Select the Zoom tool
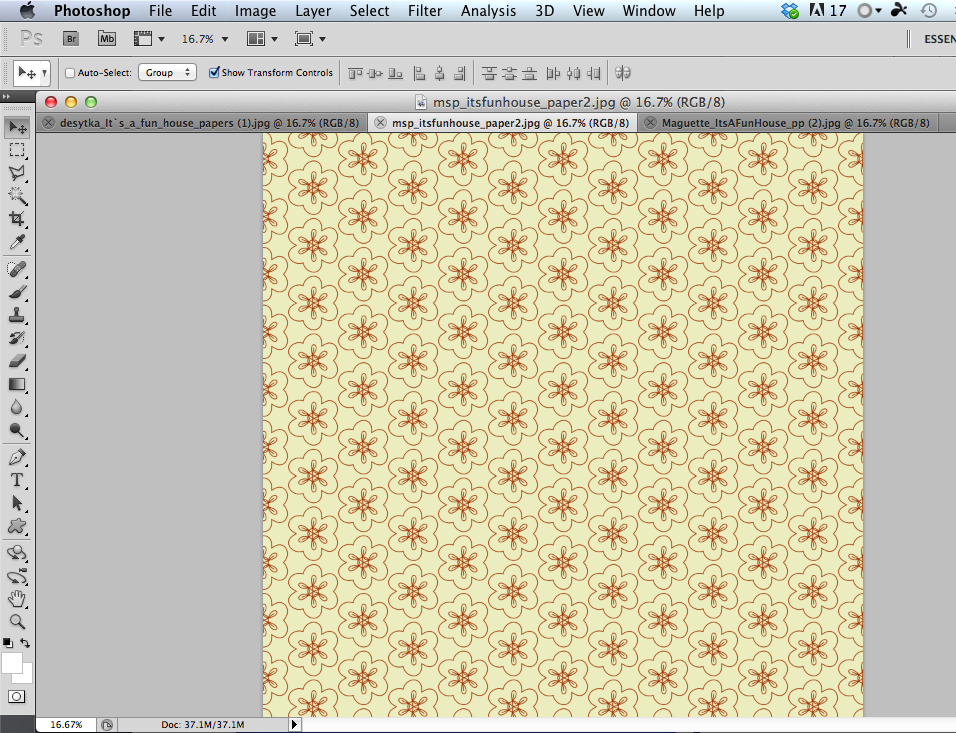The width and height of the screenshot is (956, 733). (x=16, y=623)
